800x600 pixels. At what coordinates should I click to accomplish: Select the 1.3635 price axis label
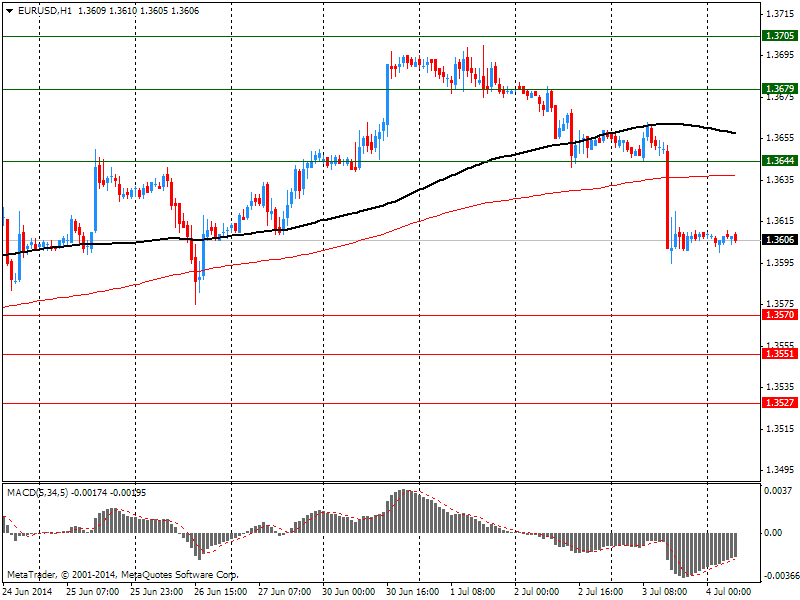pyautogui.click(x=780, y=180)
